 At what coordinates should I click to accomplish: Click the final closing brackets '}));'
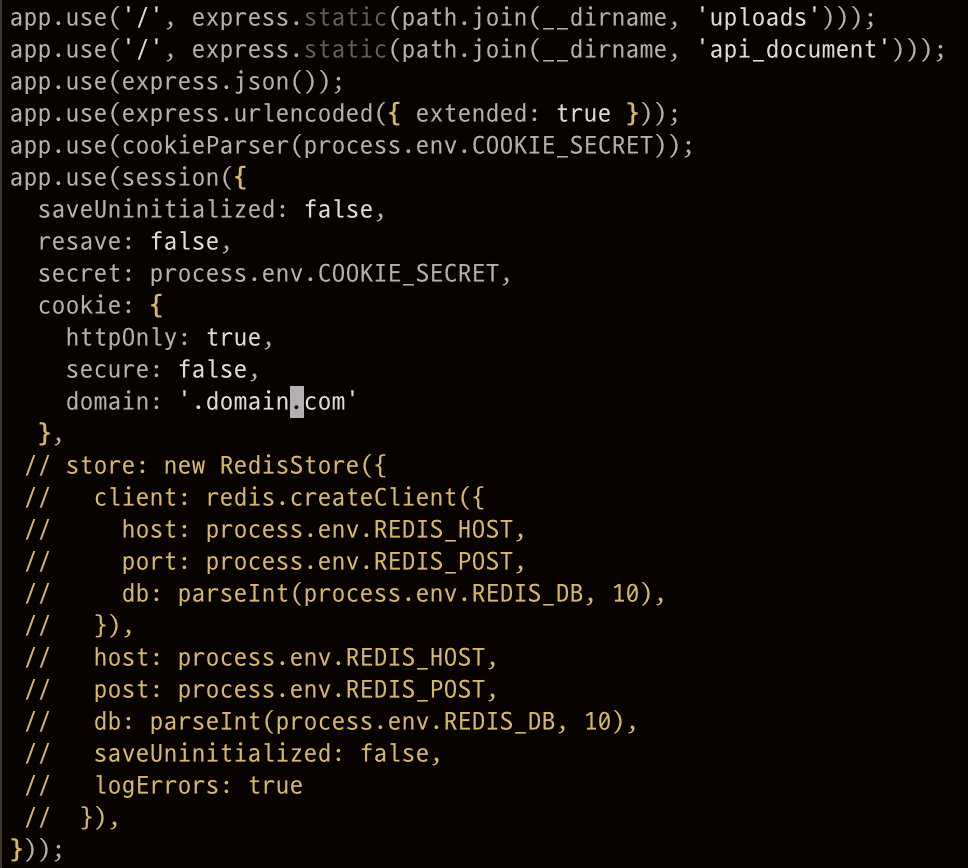[37, 849]
